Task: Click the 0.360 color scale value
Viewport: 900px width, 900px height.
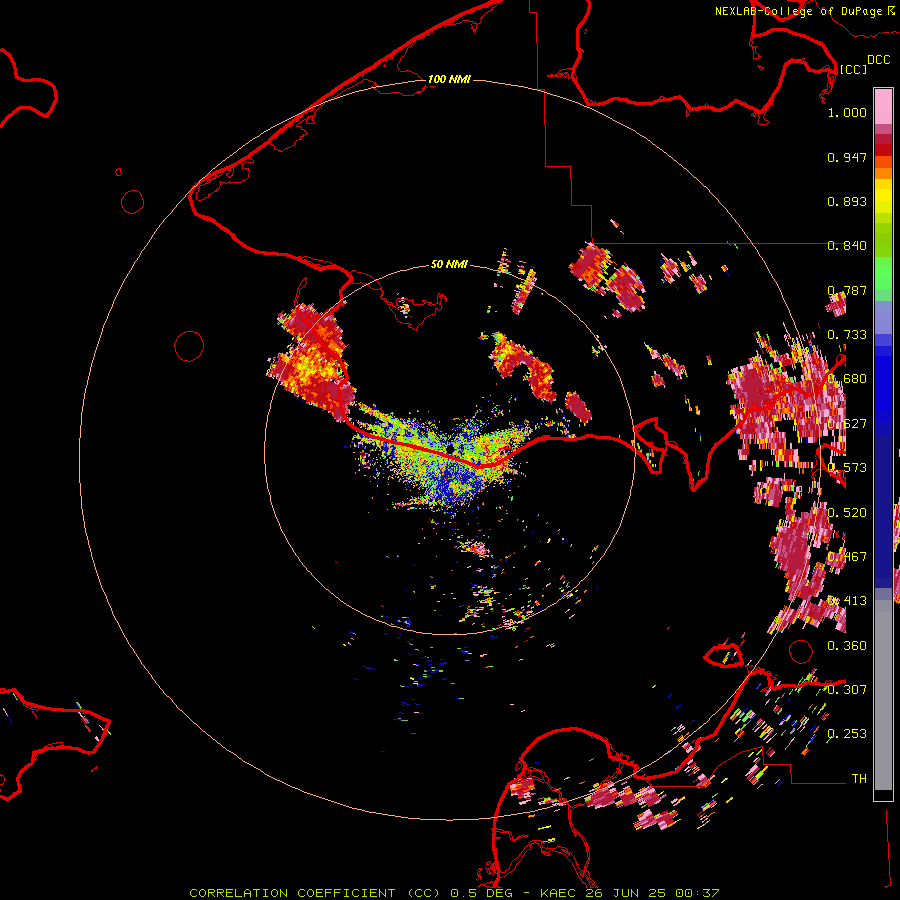Action: (x=847, y=646)
